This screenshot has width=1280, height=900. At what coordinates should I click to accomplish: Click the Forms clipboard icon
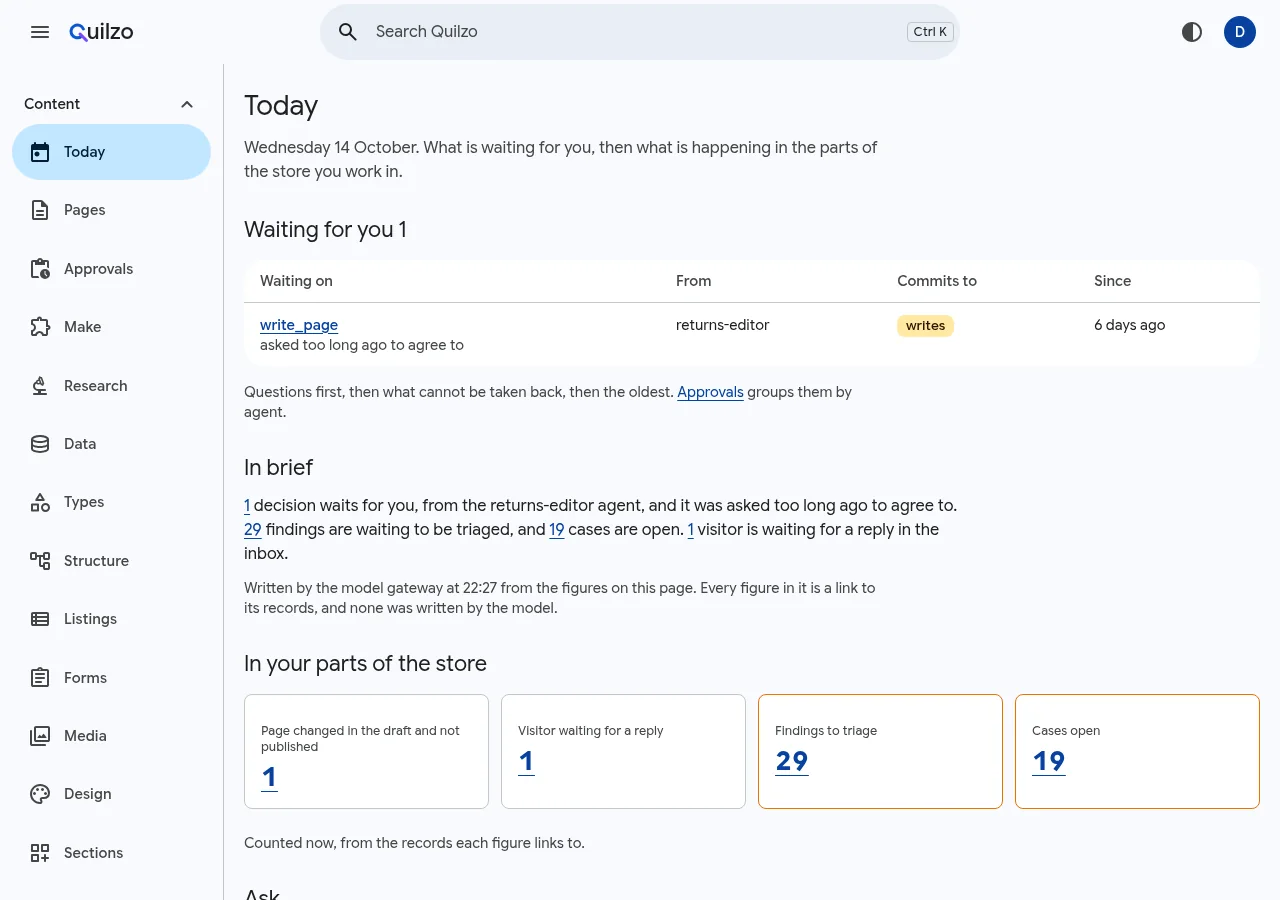coord(40,678)
